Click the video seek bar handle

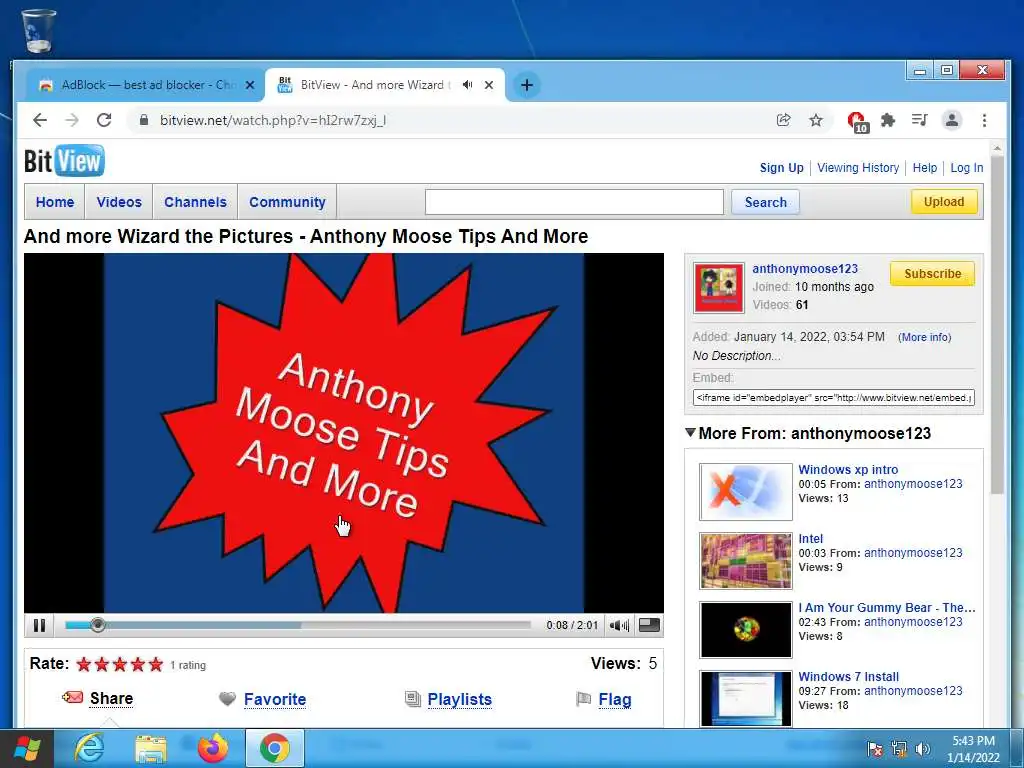[97, 626]
